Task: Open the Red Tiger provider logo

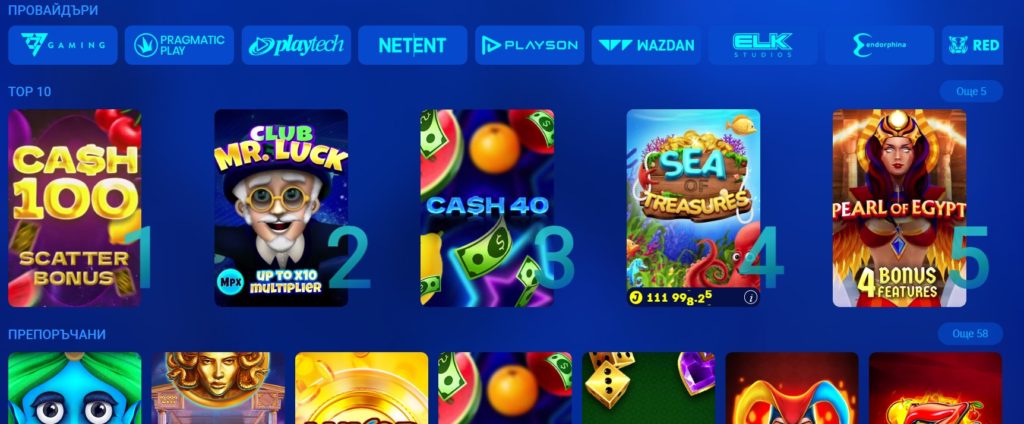Action: point(972,45)
